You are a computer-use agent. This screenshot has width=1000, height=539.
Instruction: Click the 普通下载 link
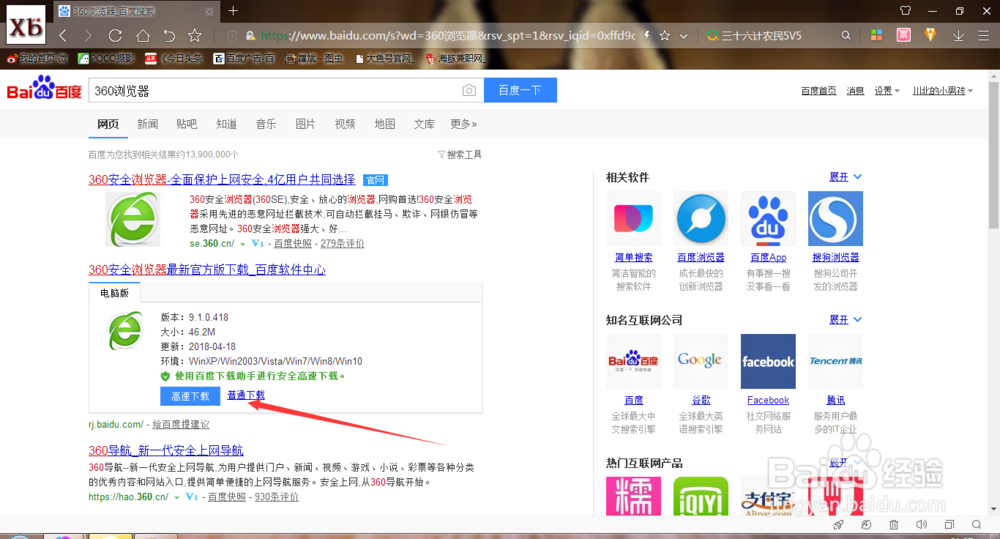[x=246, y=395]
